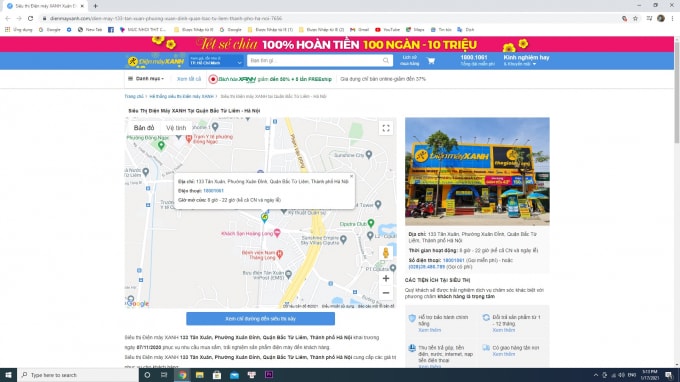The height and width of the screenshot is (382, 680).
Task: Show hidden system tray icons chevron
Action: [595, 375]
